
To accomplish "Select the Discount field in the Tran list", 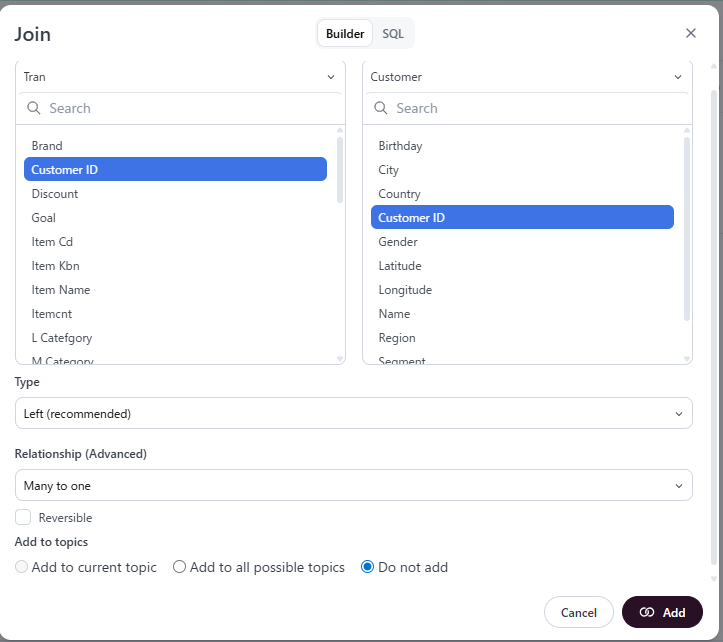I will [x=55, y=194].
